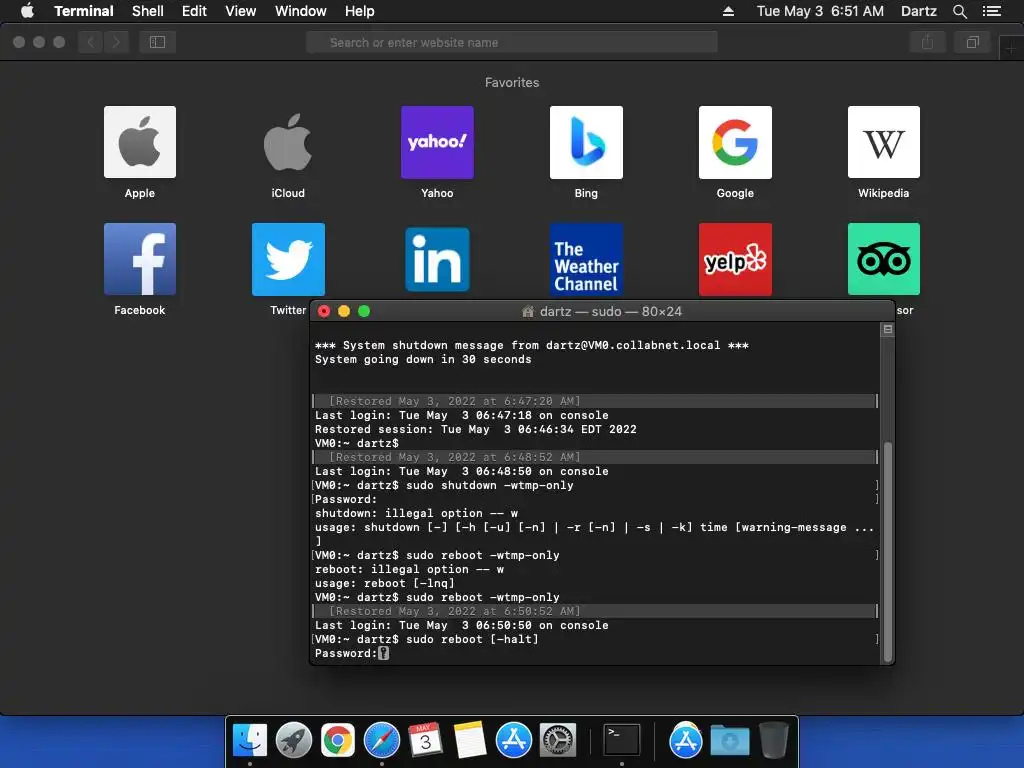This screenshot has height=768, width=1024.
Task: Minimize the Terminal window with yellow button
Action: coord(344,312)
